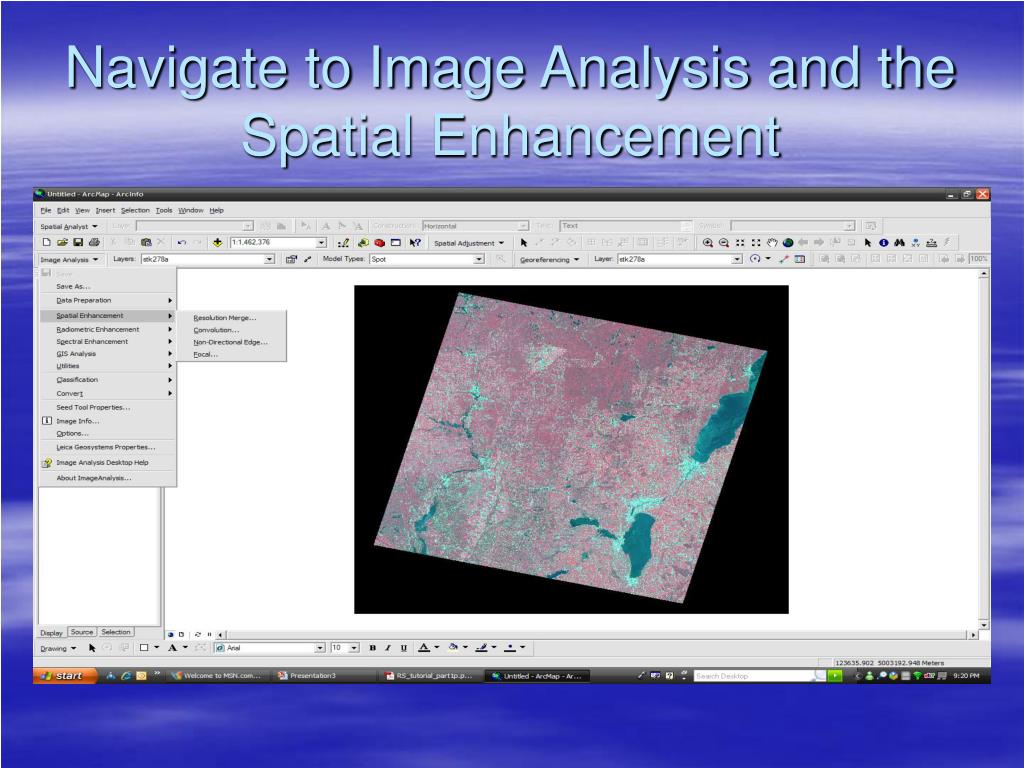The width and height of the screenshot is (1024, 768).
Task: Click the Fixed Zoom Out icon
Action: click(x=756, y=242)
